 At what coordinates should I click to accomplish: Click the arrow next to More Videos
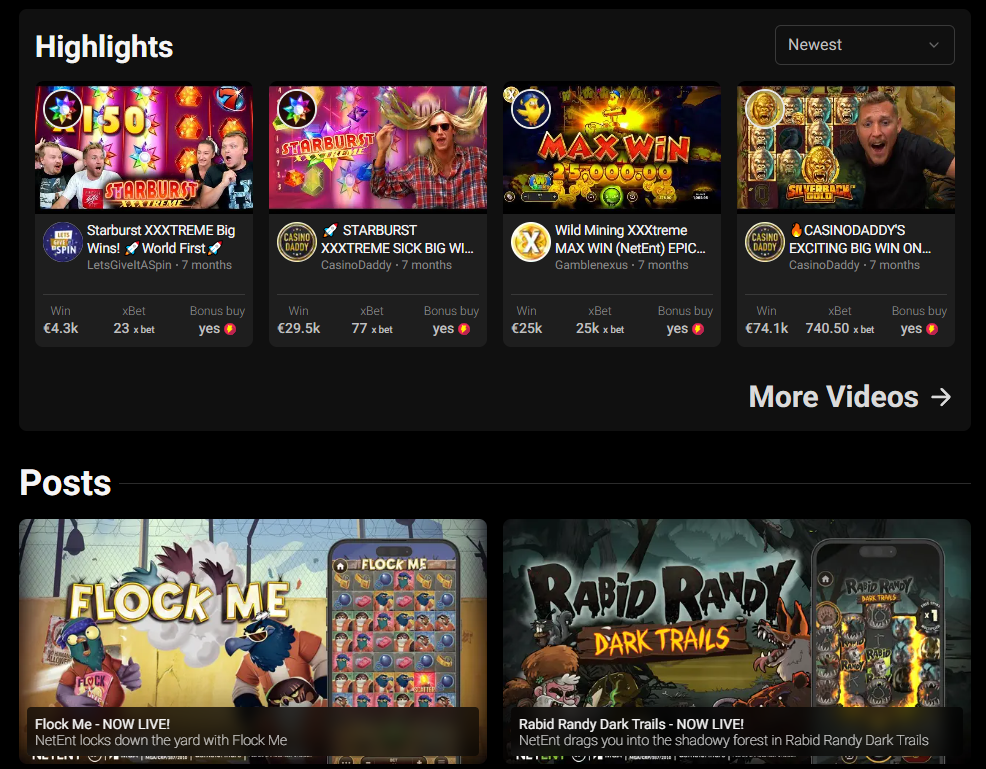pyautogui.click(x=941, y=397)
